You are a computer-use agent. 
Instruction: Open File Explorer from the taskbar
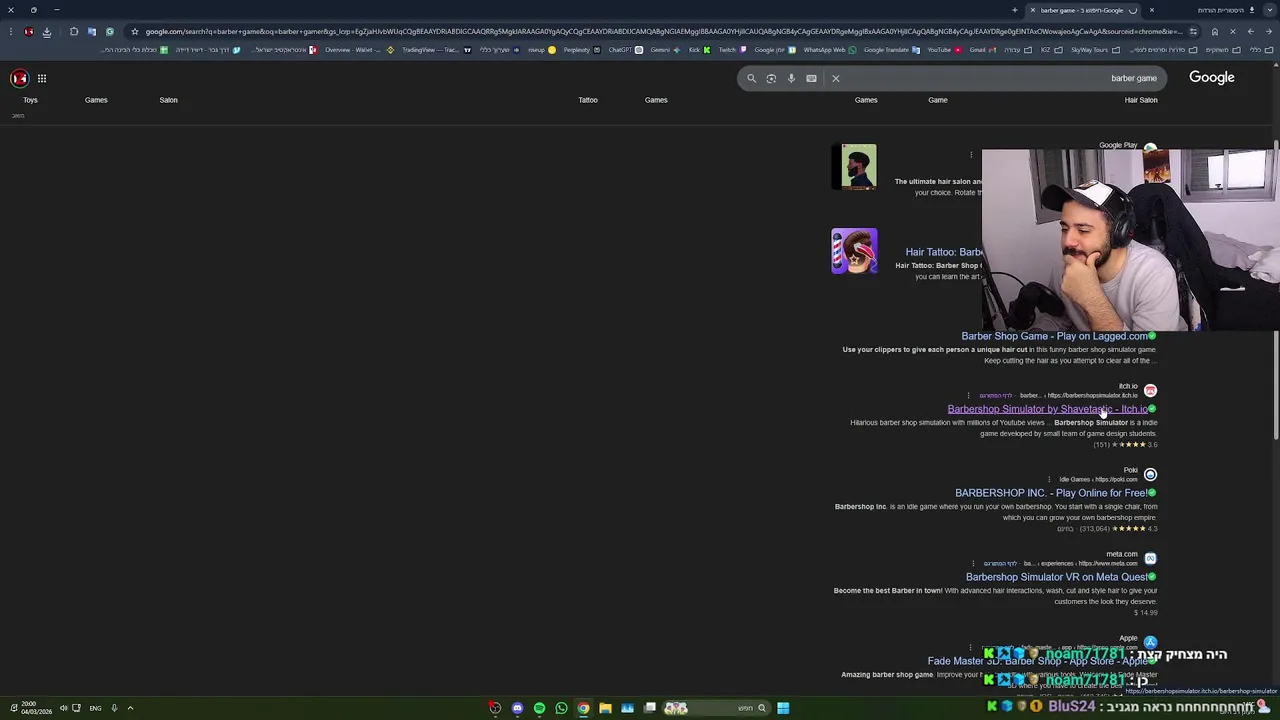tap(605, 708)
